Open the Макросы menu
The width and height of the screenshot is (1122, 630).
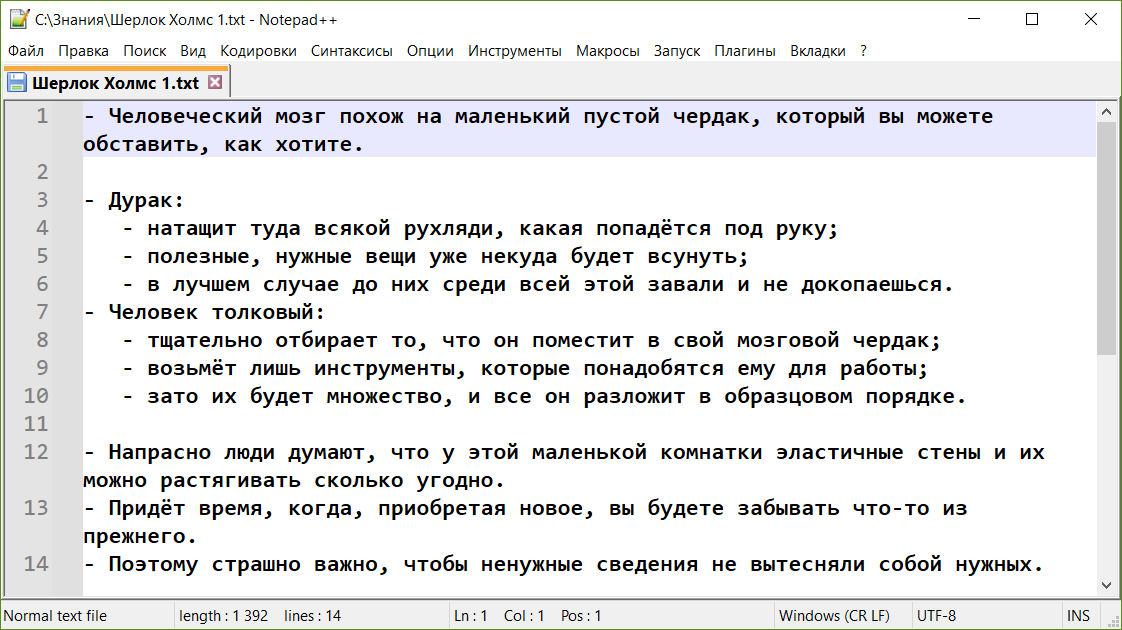click(607, 50)
